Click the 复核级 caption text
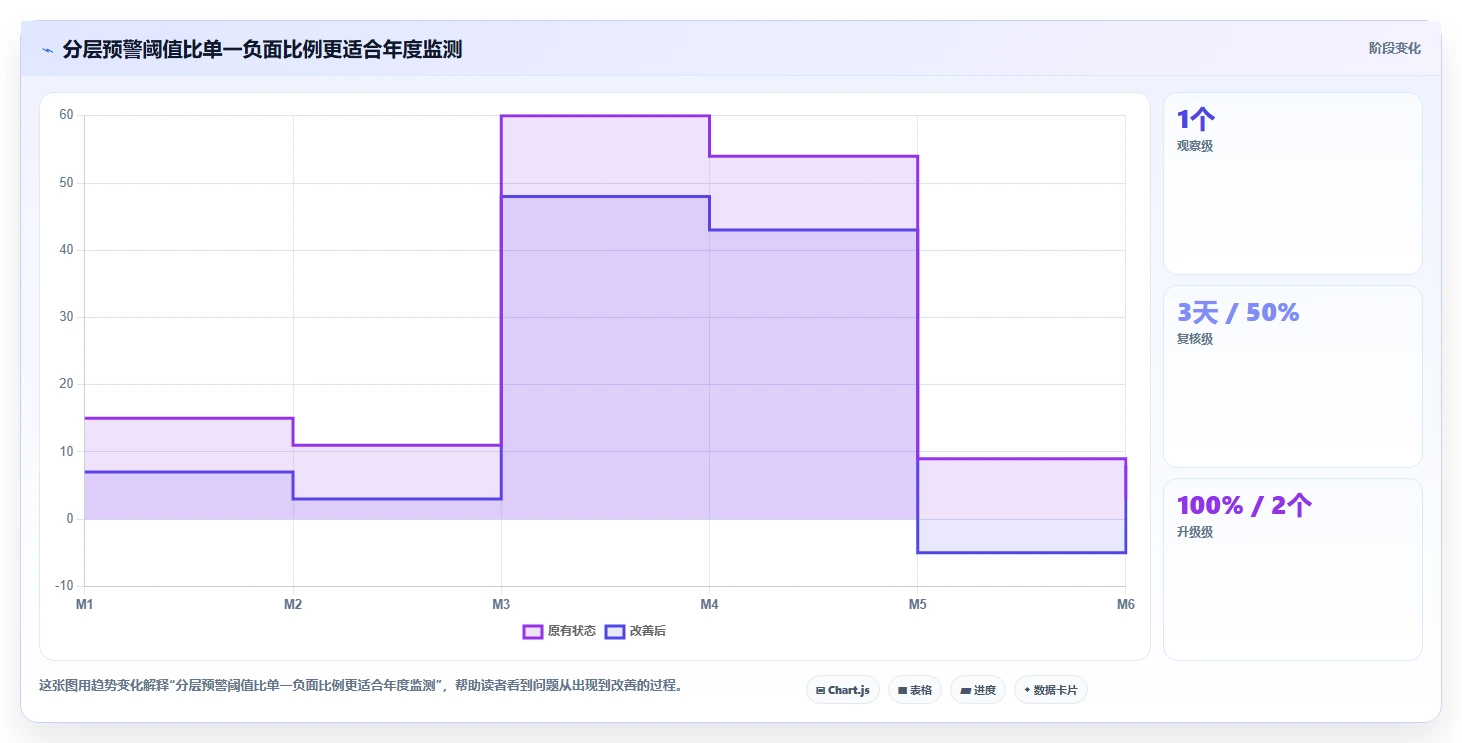Screen dimensions: 1462x743 pos(1195,339)
